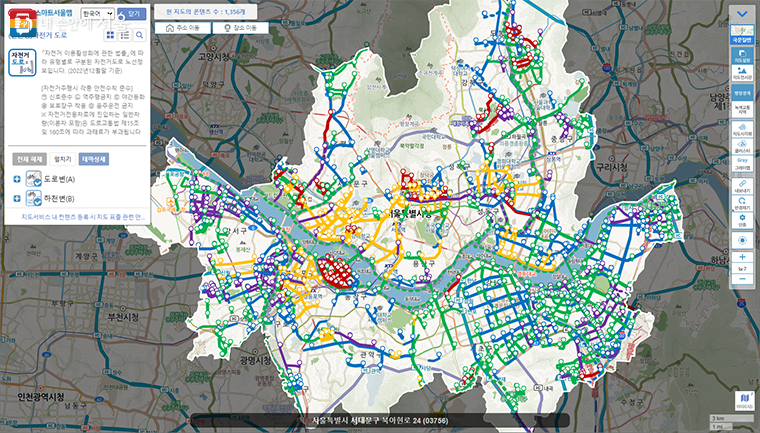Click the 인천광역시청 map label
The image size is (760, 433).
pyautogui.click(x=41, y=397)
